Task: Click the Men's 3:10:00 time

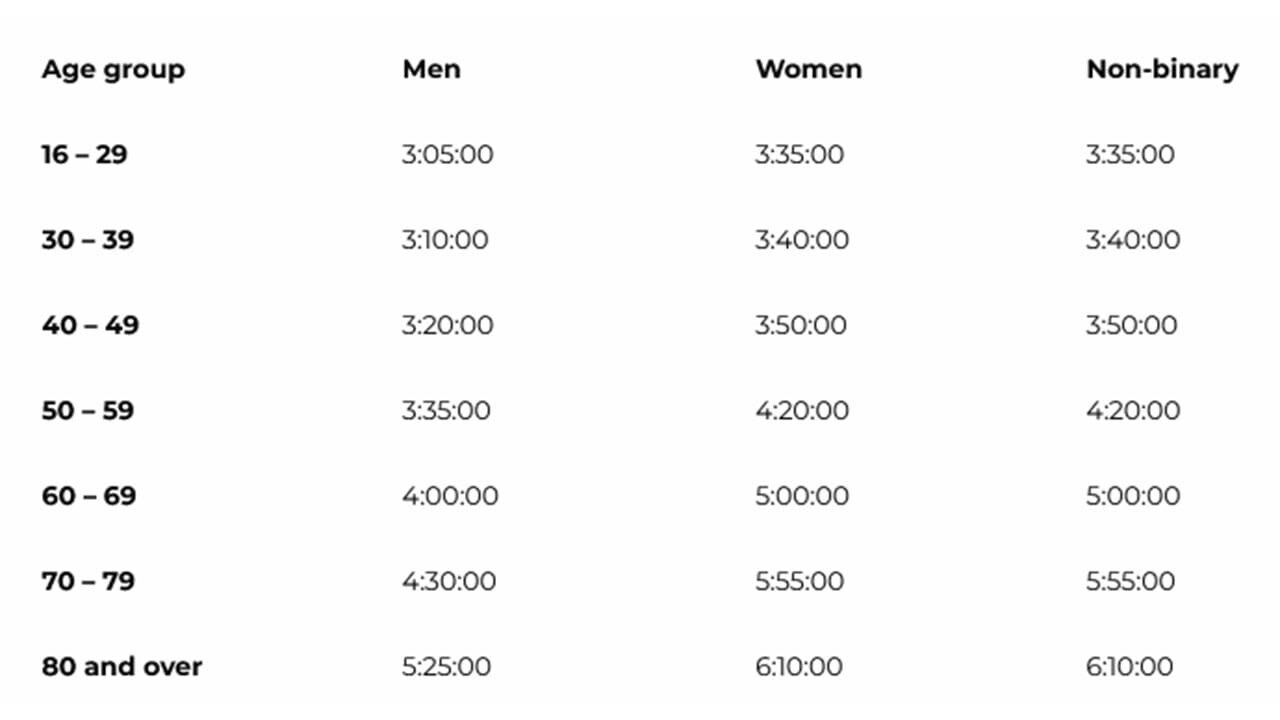Action: 445,240
